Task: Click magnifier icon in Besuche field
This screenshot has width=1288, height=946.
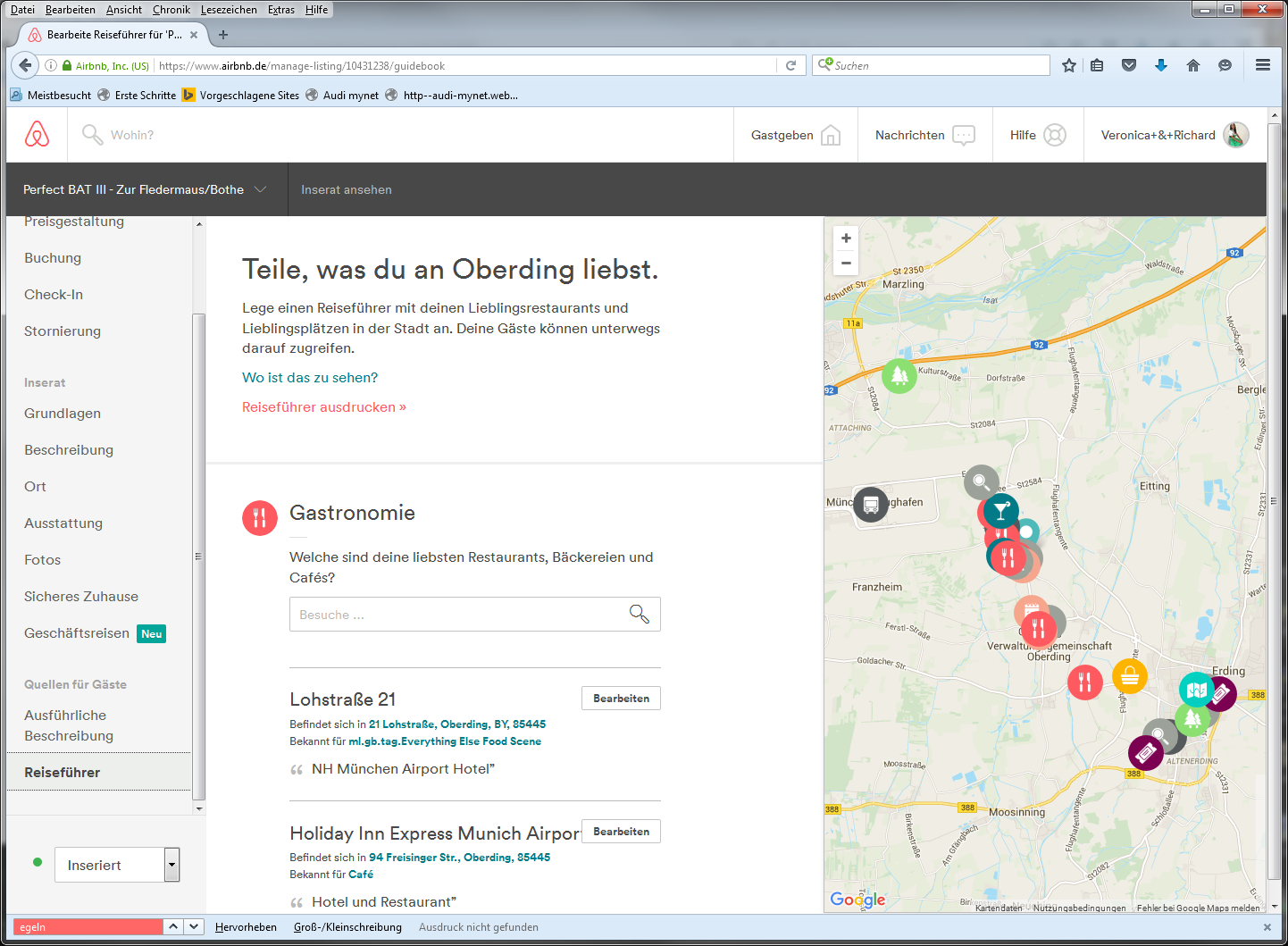Action: pos(639,614)
